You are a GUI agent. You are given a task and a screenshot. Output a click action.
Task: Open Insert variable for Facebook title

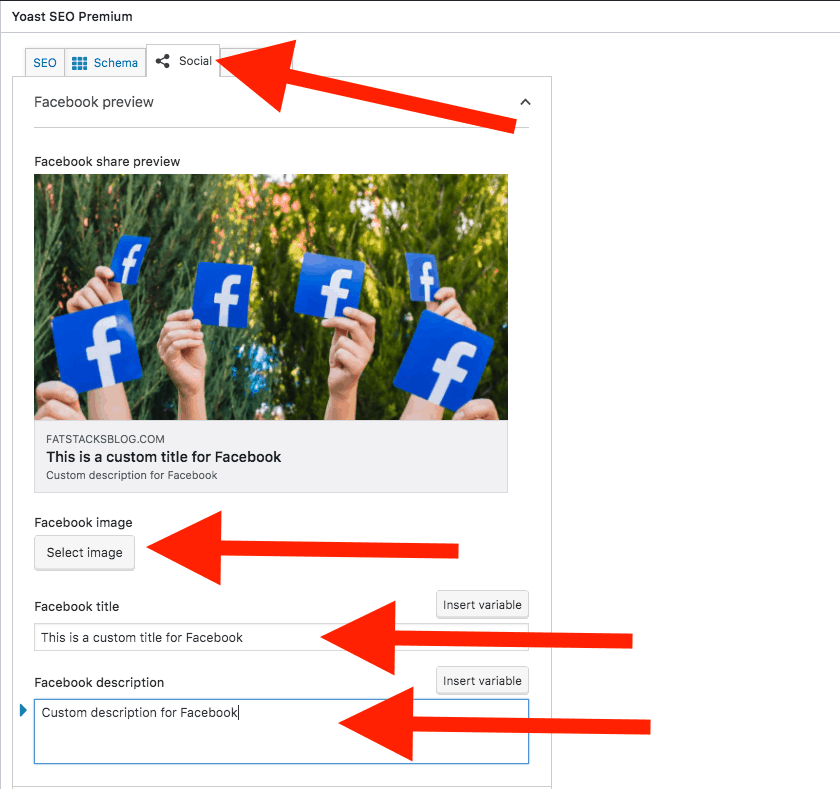pyautogui.click(x=482, y=604)
